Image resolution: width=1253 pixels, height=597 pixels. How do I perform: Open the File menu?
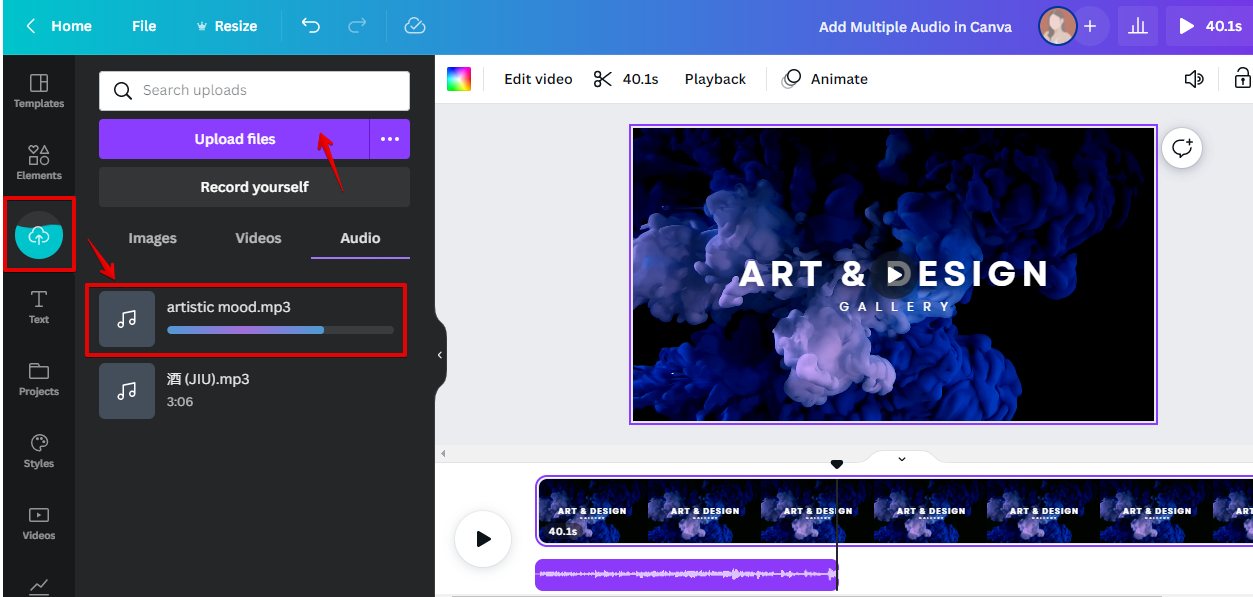pos(143,26)
